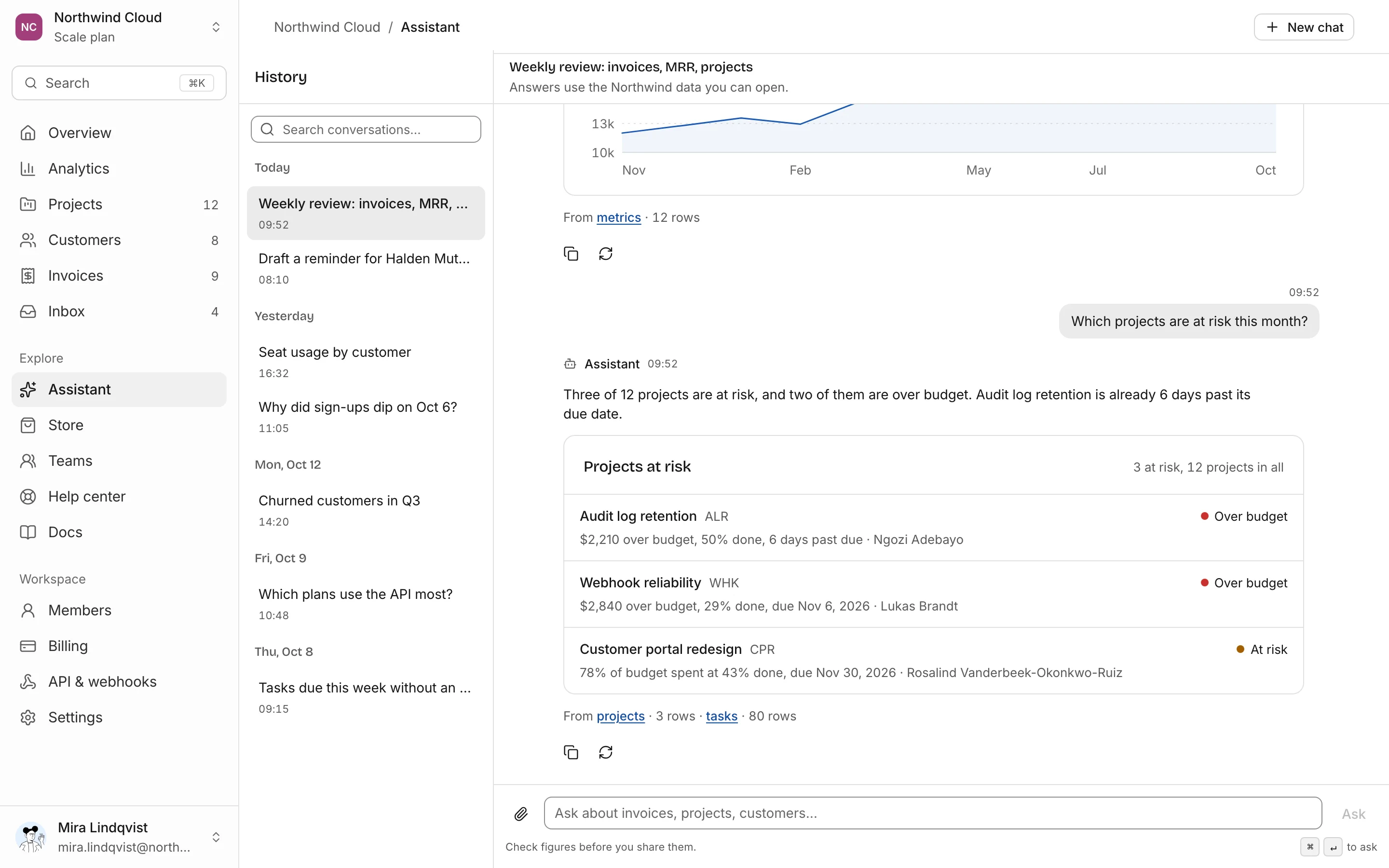Viewport: 1389px width, 868px height.
Task: Open the Teams page
Action: (119, 461)
